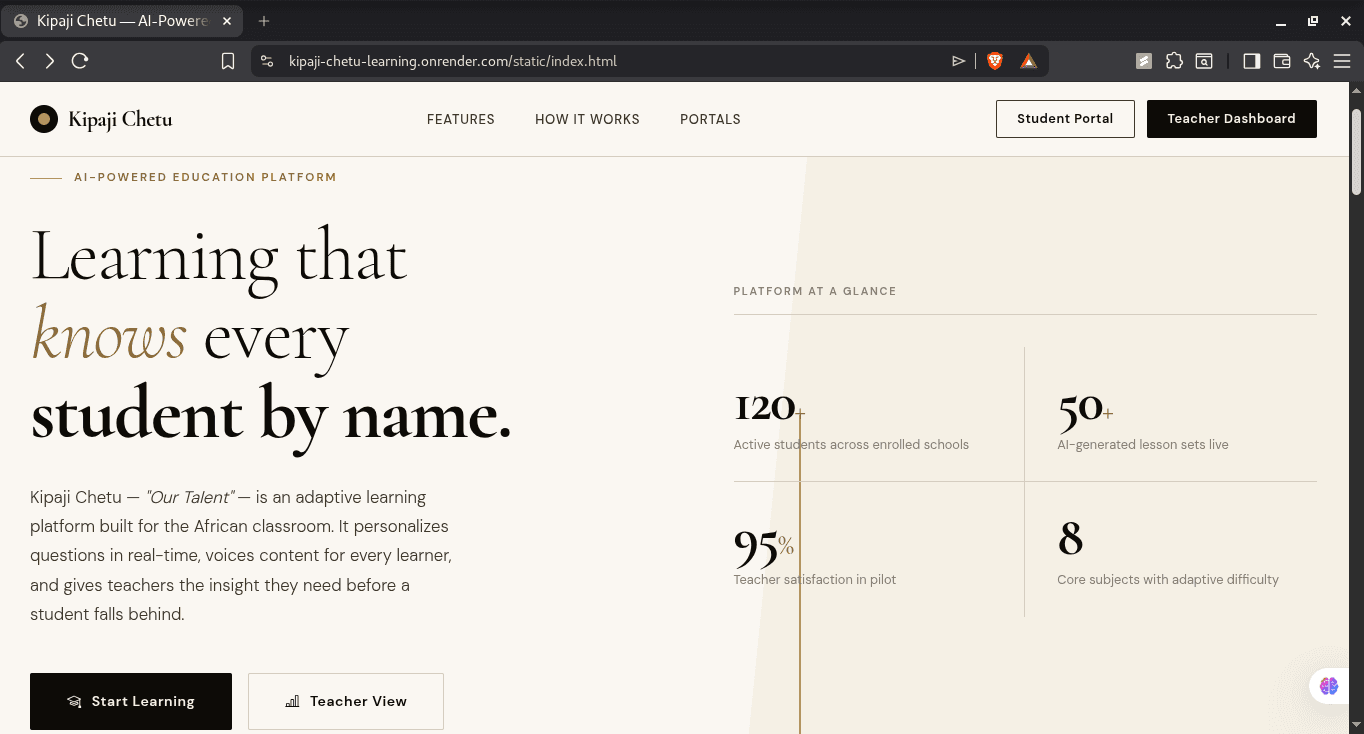Go back to the previous page

point(20,61)
